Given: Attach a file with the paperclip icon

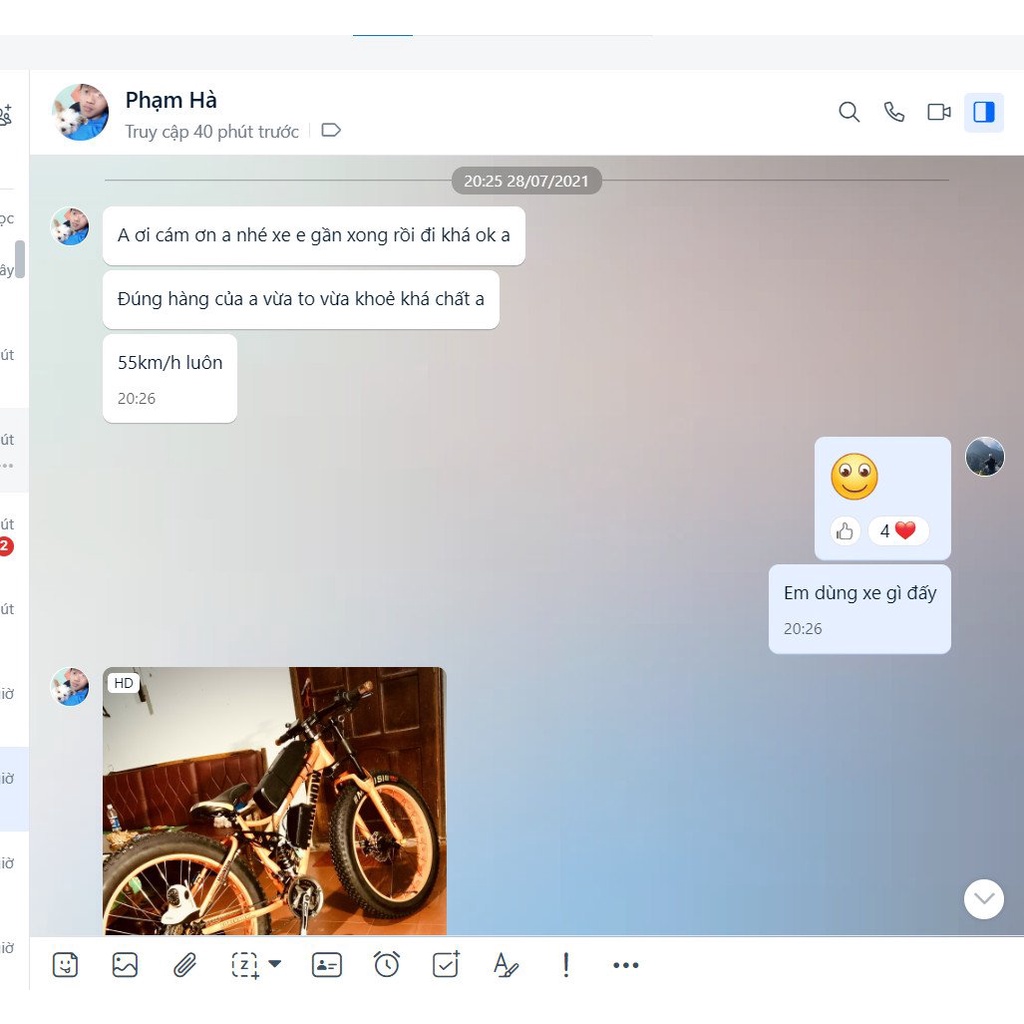Looking at the screenshot, I should pos(184,965).
